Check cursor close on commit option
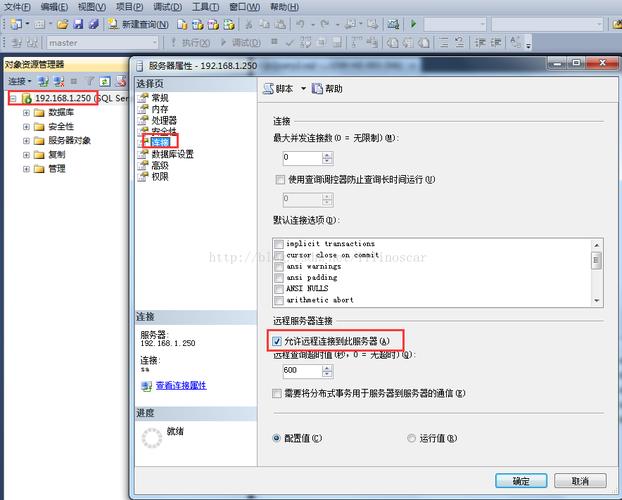 [x=279, y=255]
